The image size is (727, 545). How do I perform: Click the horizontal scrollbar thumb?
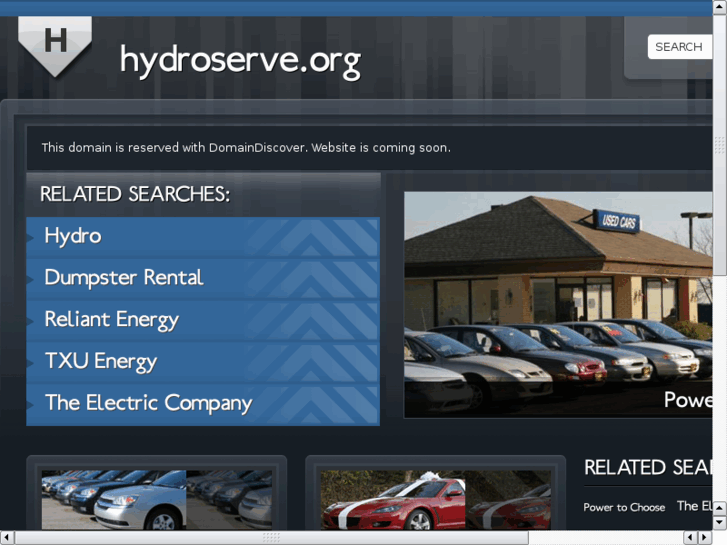click(x=271, y=538)
